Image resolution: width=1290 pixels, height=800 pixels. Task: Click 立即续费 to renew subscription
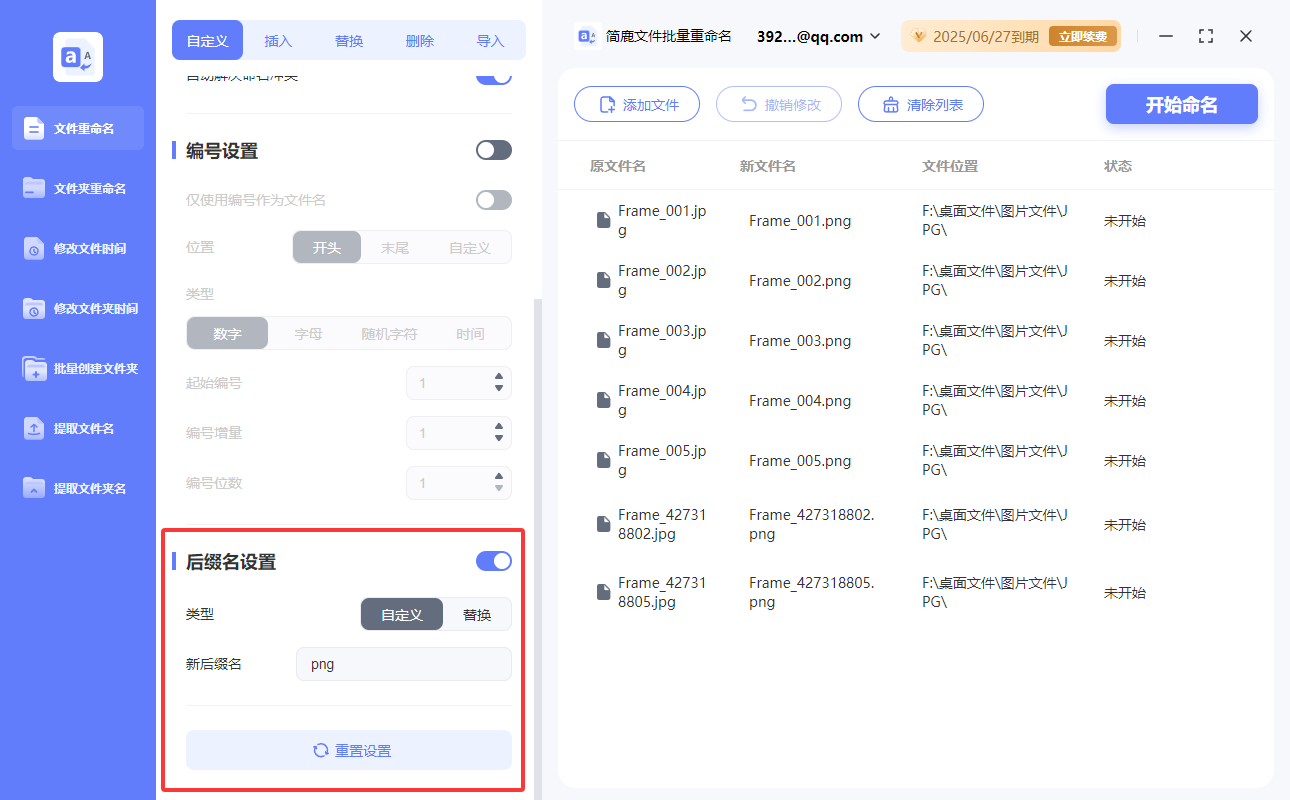pyautogui.click(x=1083, y=35)
